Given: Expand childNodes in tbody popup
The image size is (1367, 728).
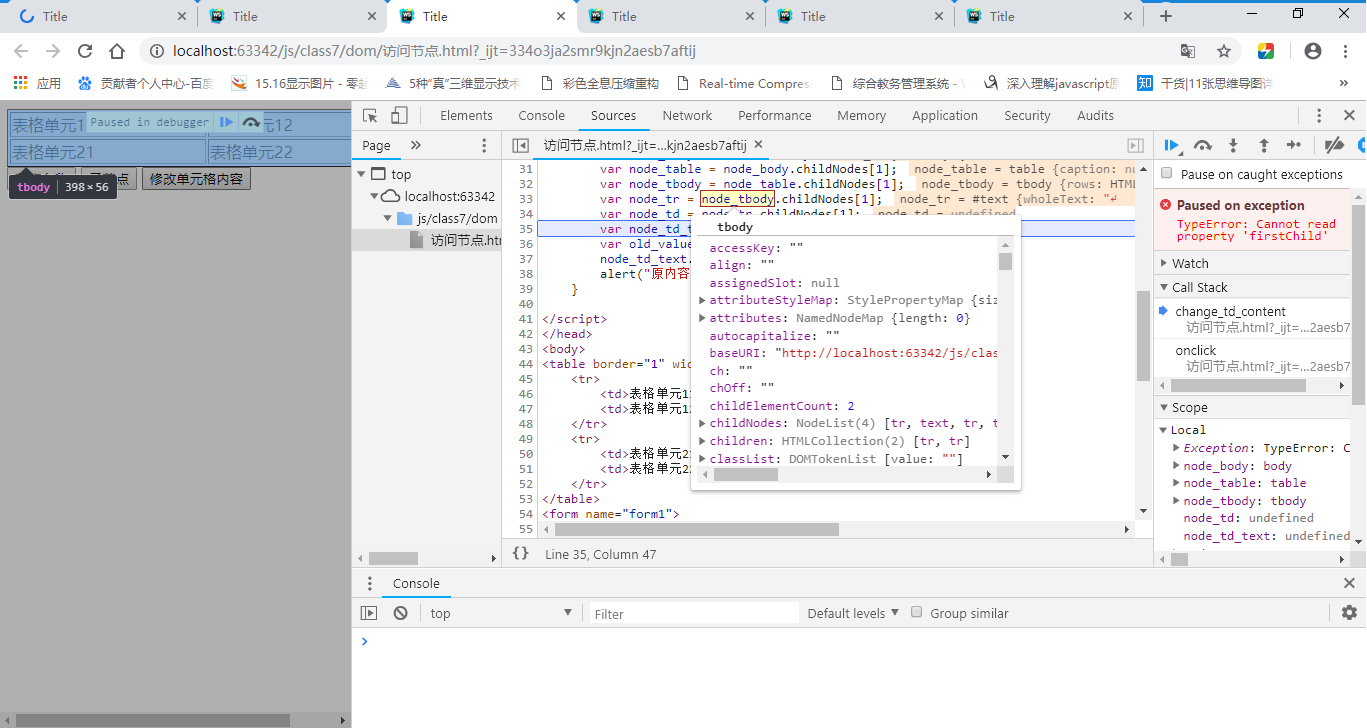Looking at the screenshot, I should click(702, 423).
